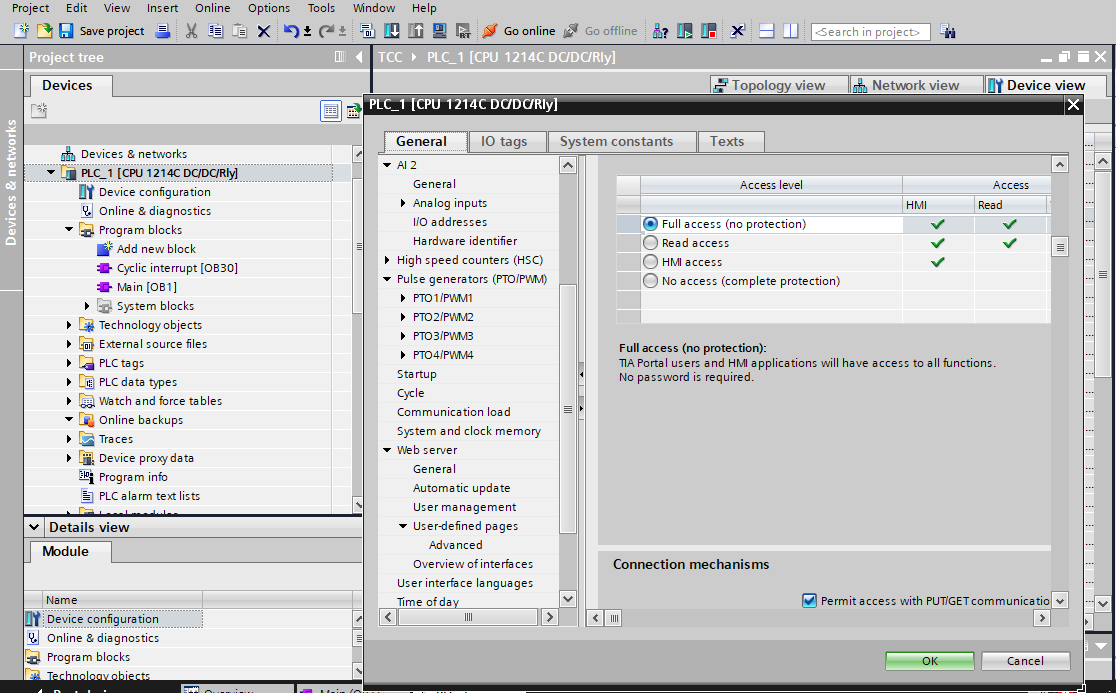The image size is (1116, 693).
Task: Collapse Program blocks folder
Action: point(69,229)
